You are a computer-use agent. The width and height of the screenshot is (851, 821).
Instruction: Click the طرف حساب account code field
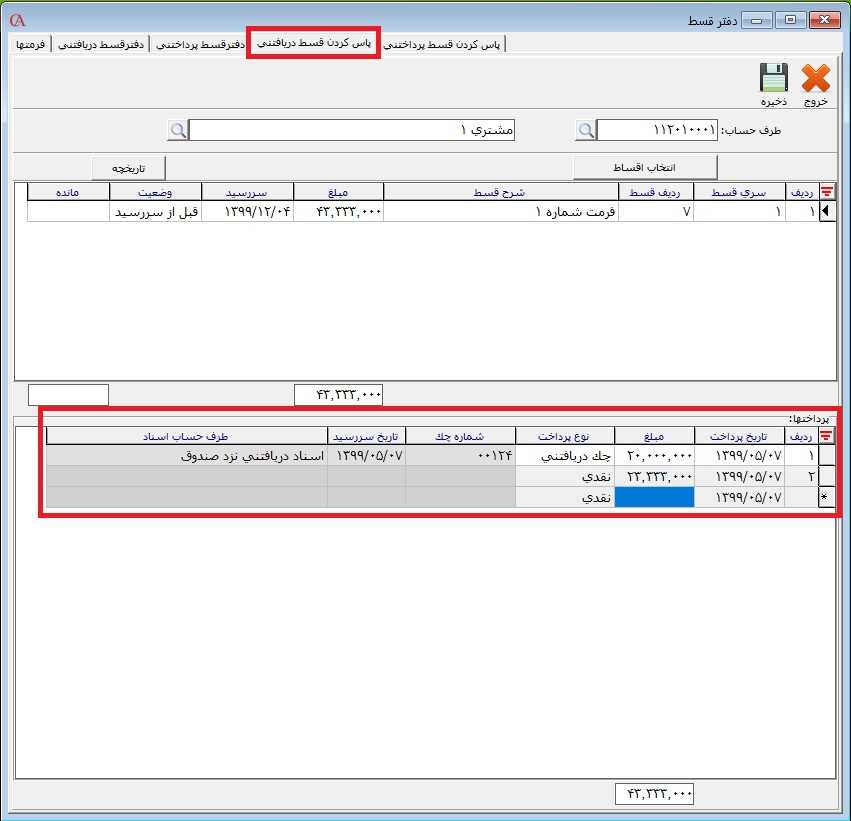[x=657, y=131]
